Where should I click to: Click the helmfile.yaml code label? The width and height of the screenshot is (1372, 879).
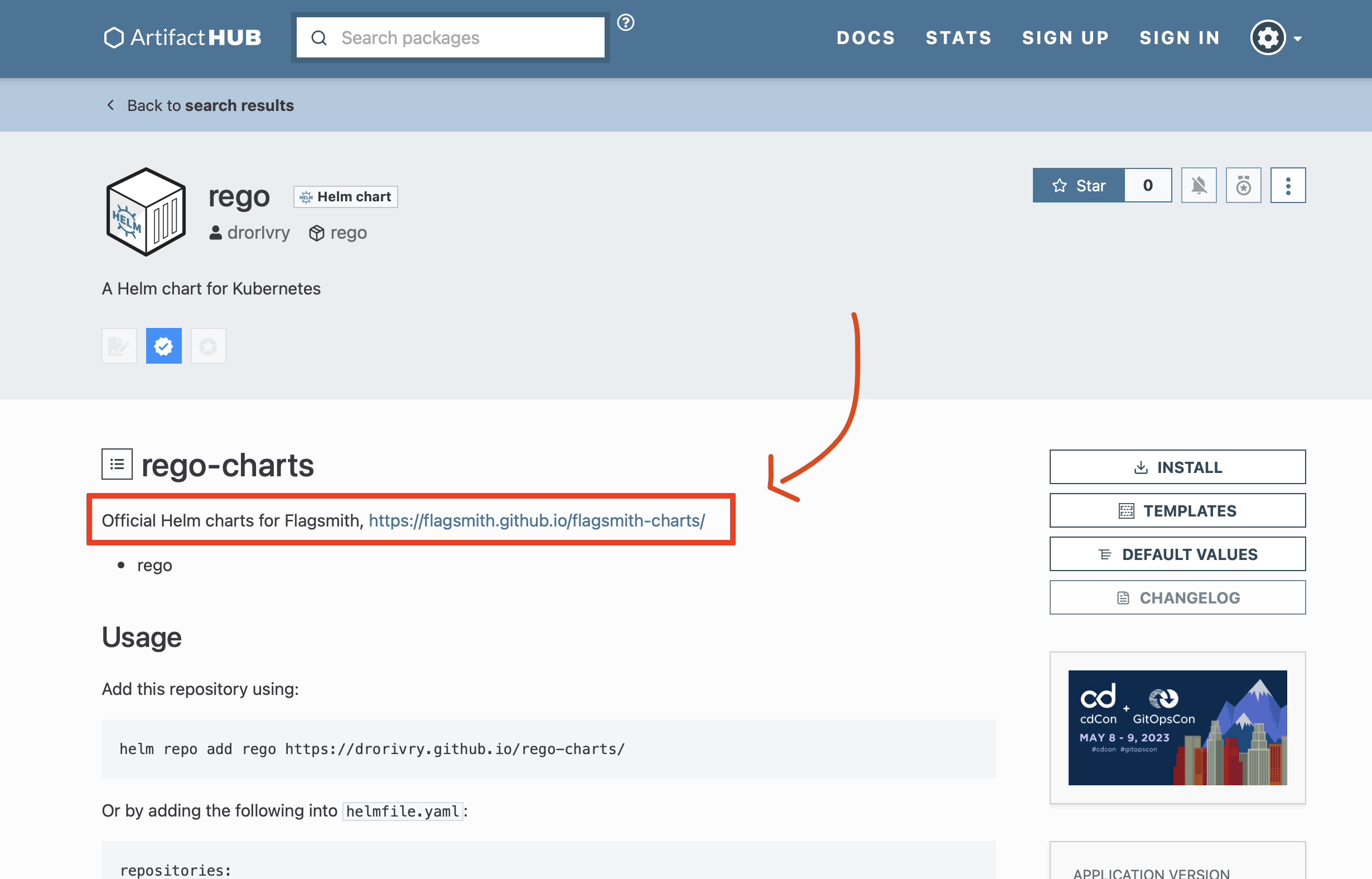point(403,811)
